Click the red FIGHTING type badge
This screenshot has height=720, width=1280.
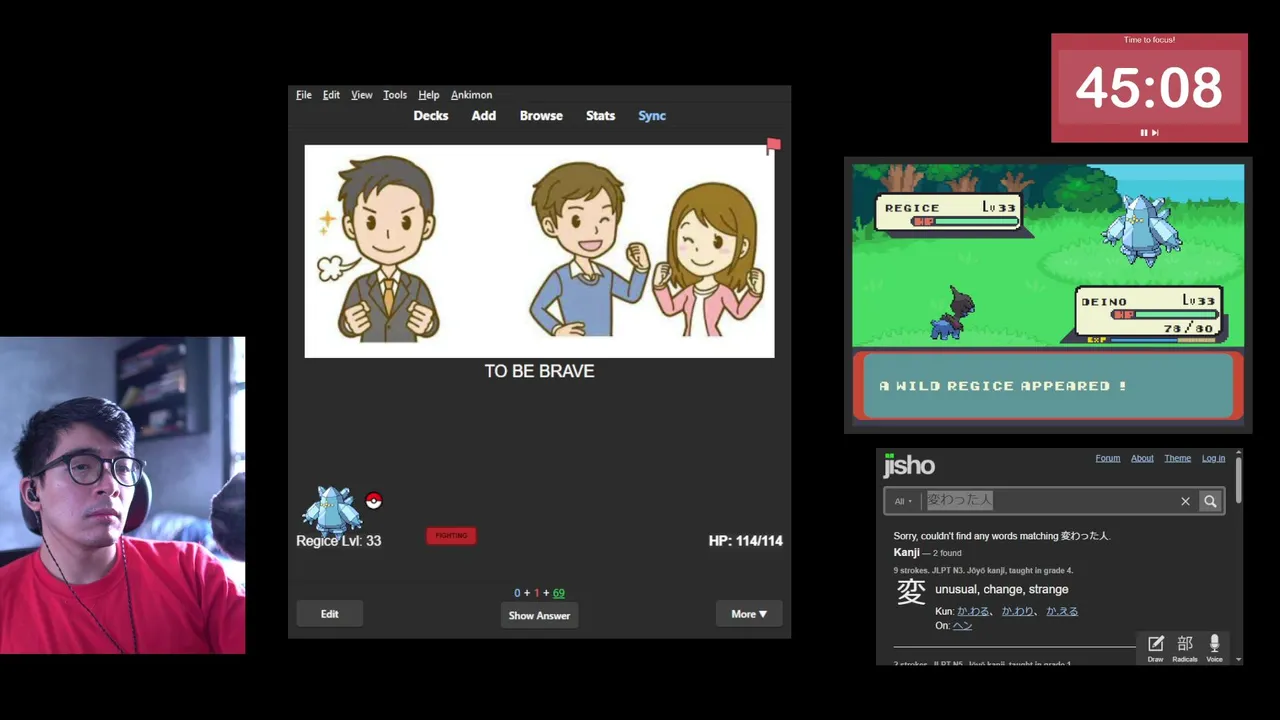tap(451, 536)
